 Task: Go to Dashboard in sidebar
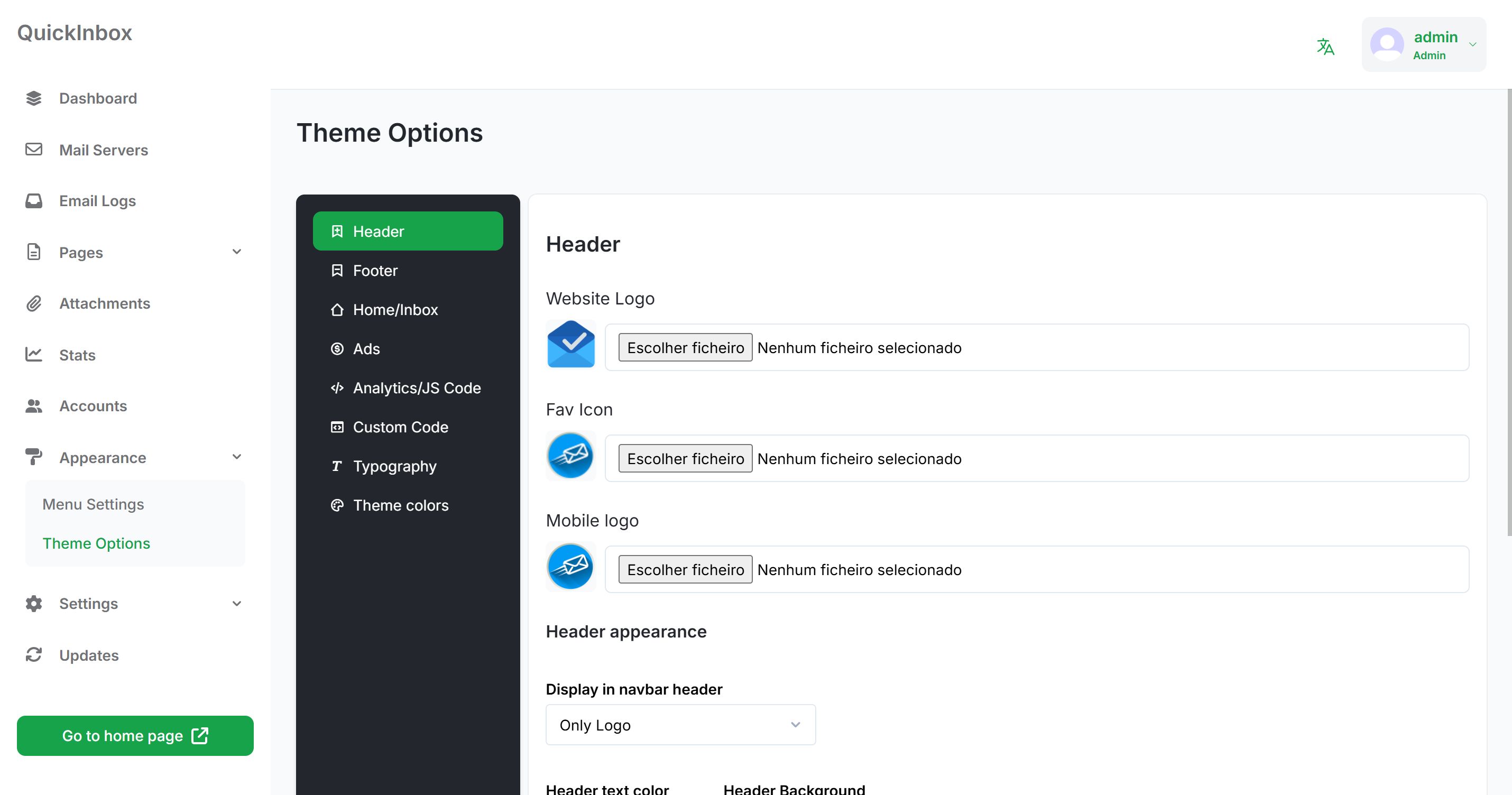pyautogui.click(x=98, y=98)
